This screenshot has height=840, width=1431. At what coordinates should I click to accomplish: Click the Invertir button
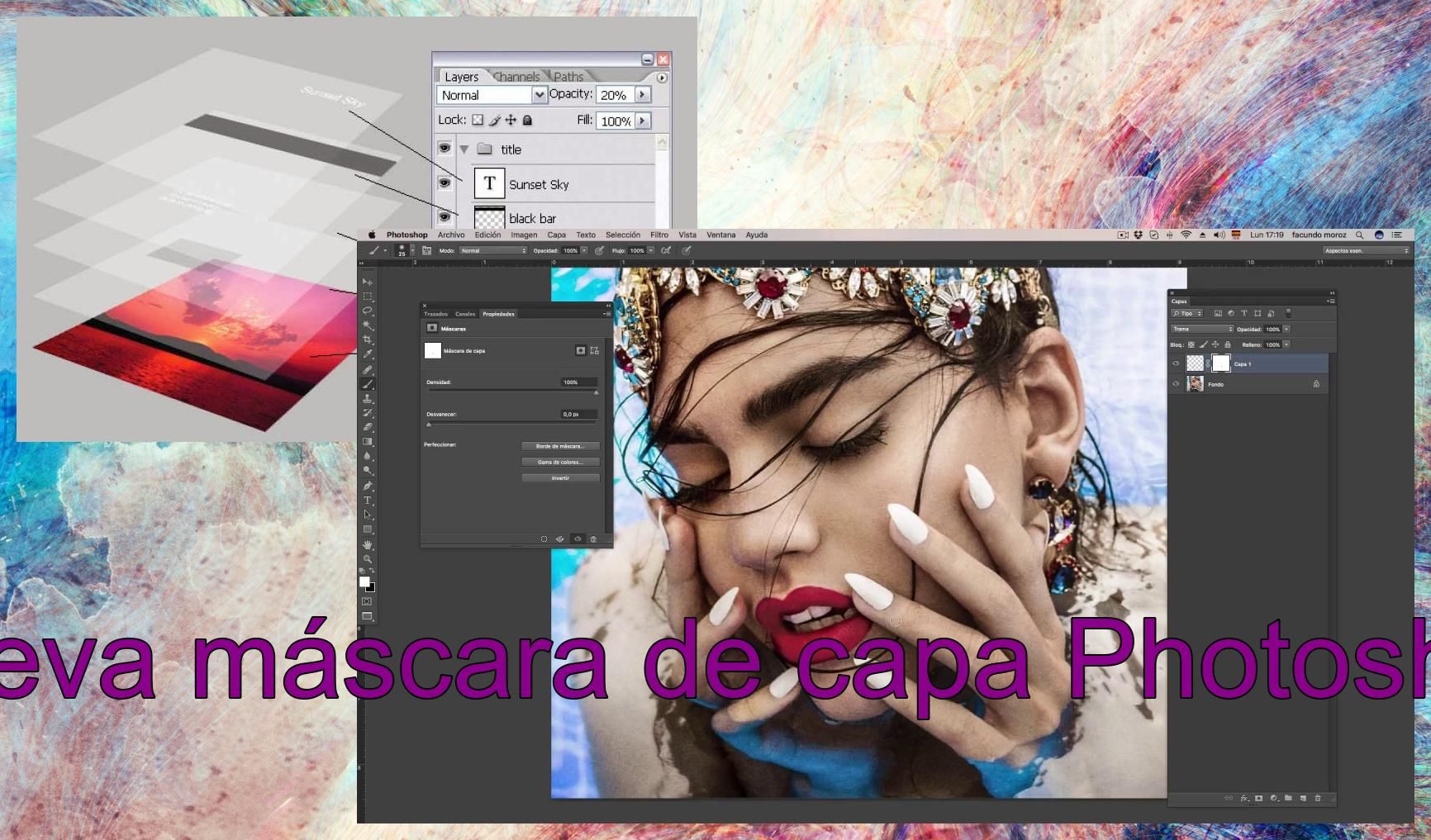(560, 477)
